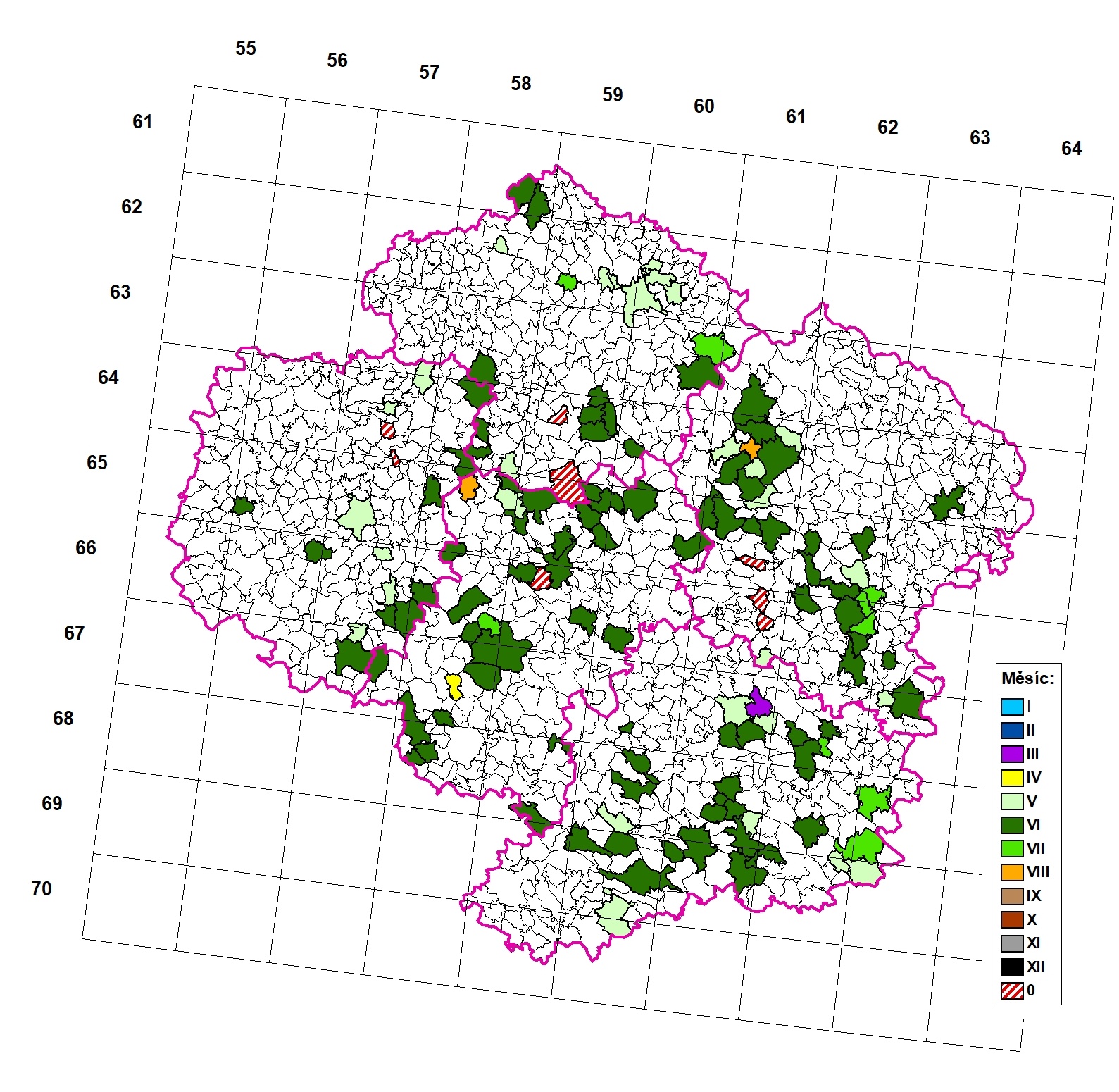
Task: Click the yellow swatch for month IV
Action: click(x=1012, y=778)
